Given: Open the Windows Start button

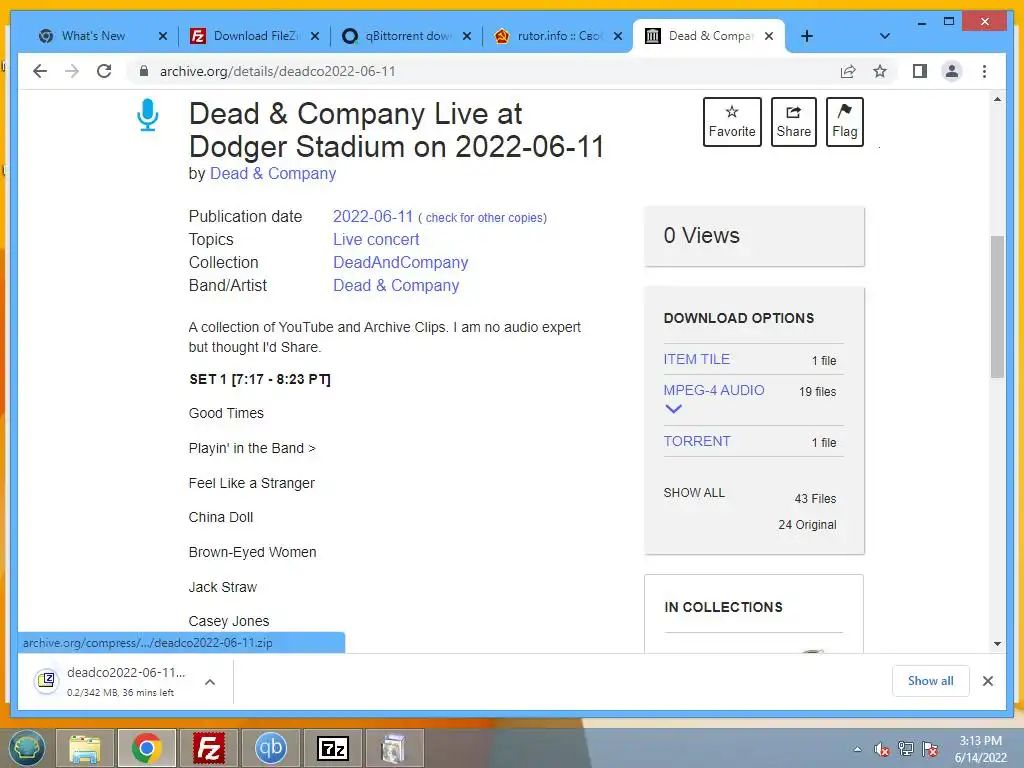Looking at the screenshot, I should [26, 748].
